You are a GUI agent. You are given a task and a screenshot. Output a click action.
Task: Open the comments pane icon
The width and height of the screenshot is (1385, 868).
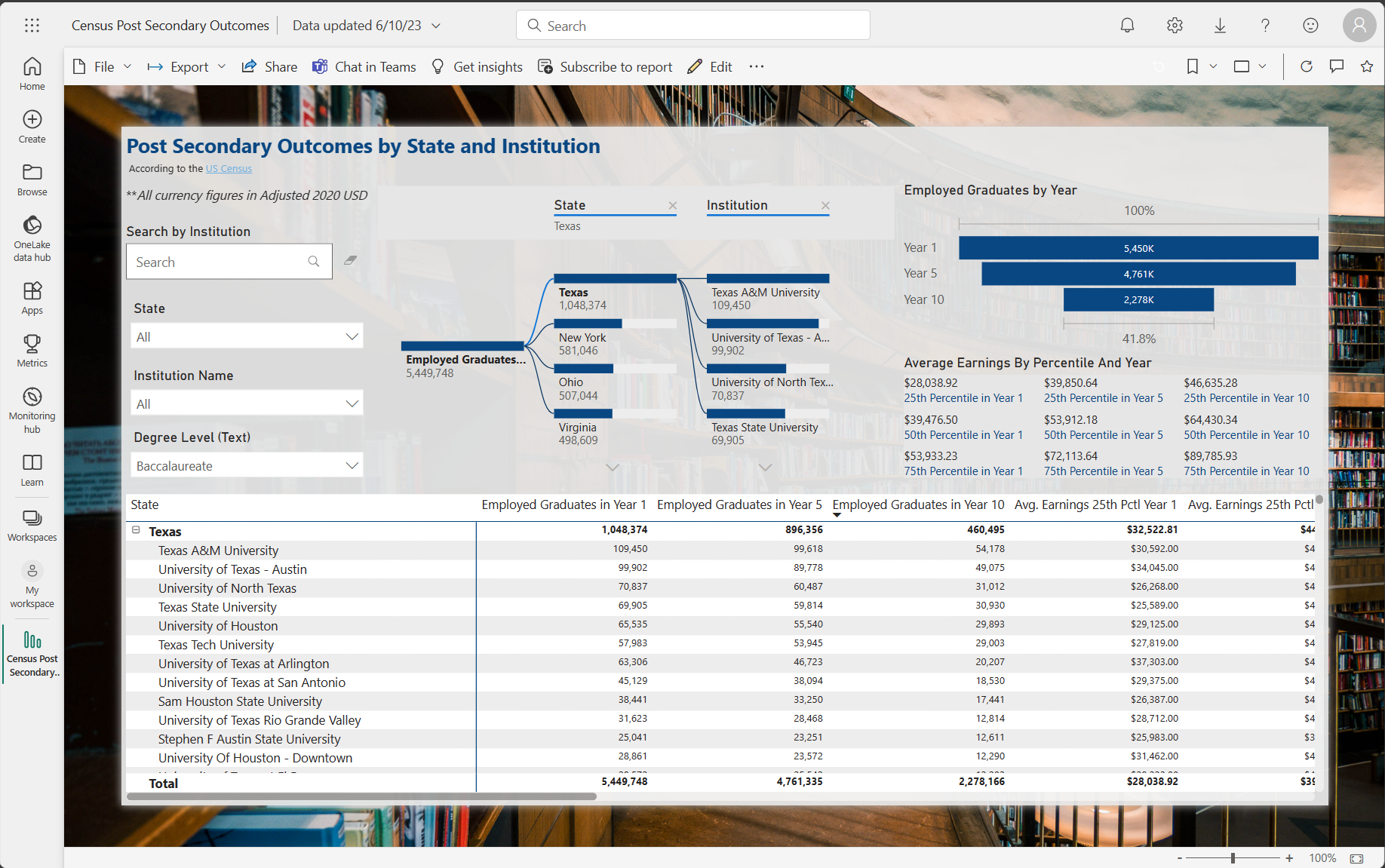pyautogui.click(x=1337, y=66)
